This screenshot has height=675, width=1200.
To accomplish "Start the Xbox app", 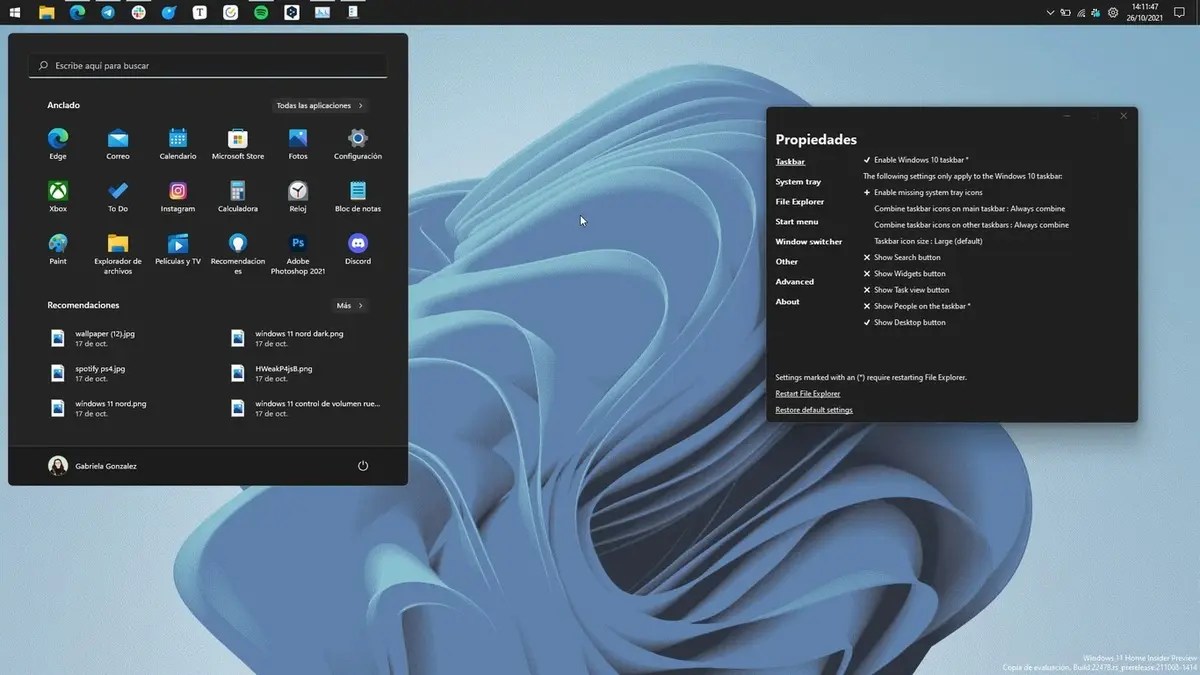I will coord(57,191).
